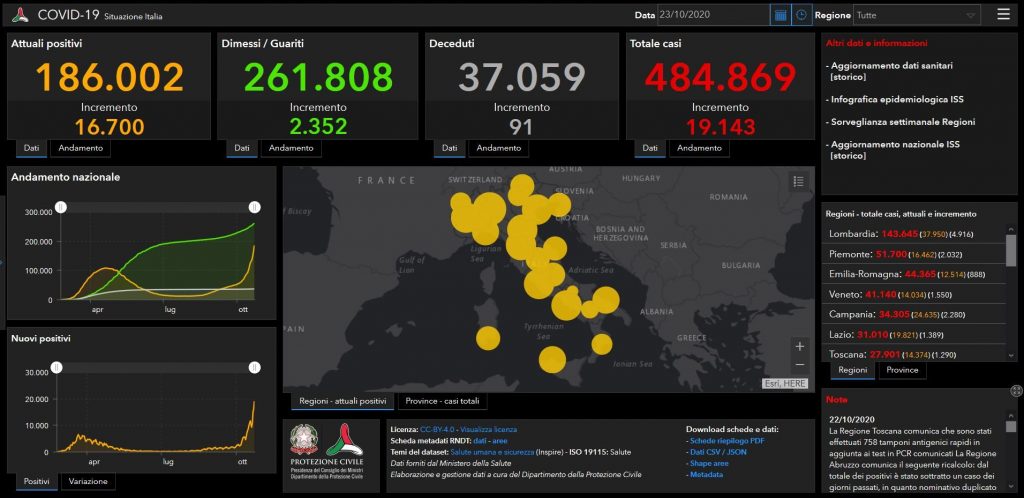
Task: Zoom out on the map
Action: (799, 364)
